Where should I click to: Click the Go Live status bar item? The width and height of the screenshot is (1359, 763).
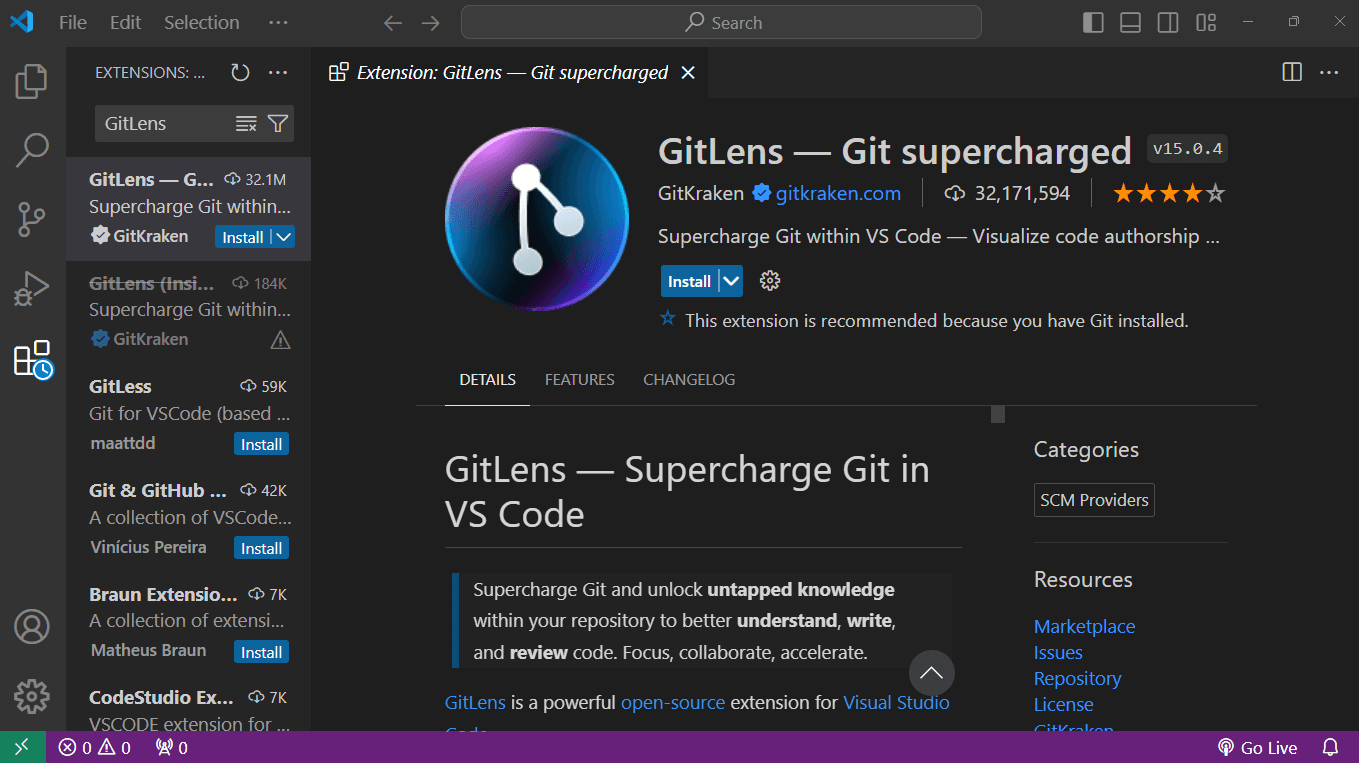click(x=1257, y=747)
